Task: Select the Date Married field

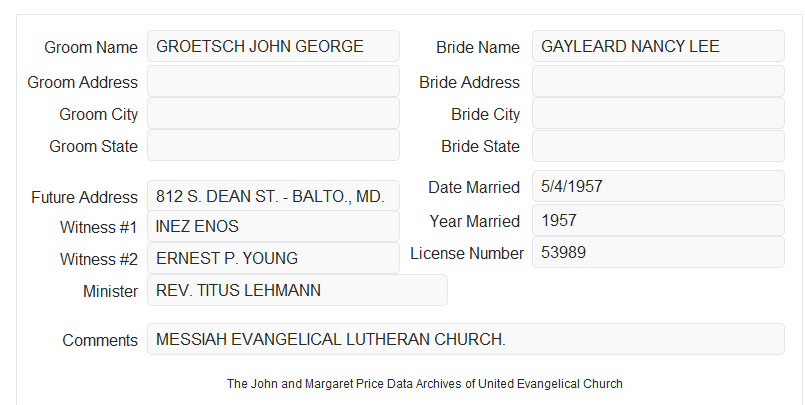Action: [658, 186]
